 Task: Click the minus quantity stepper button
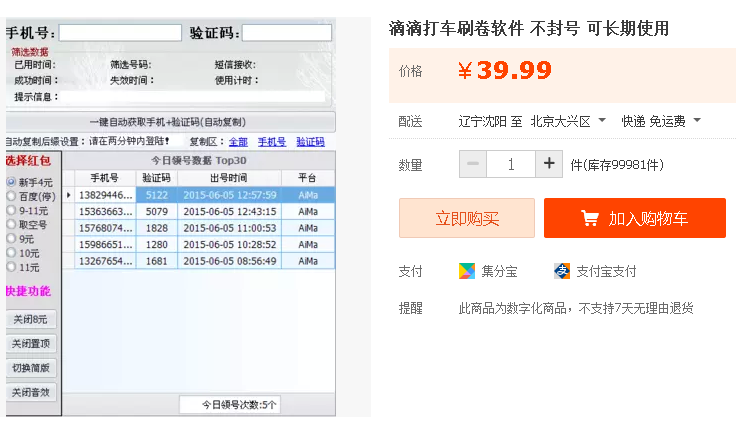click(x=473, y=164)
